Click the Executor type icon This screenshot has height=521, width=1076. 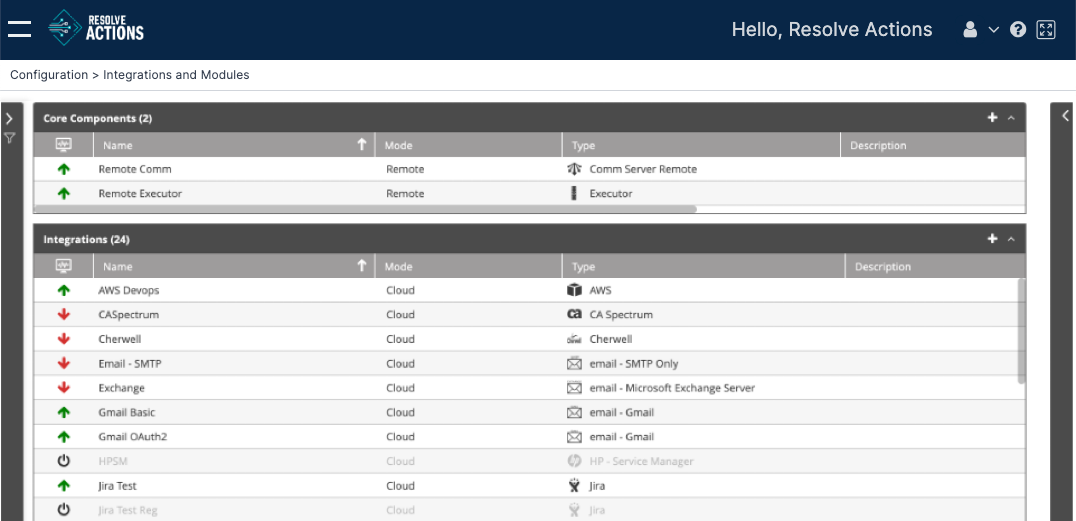(574, 194)
